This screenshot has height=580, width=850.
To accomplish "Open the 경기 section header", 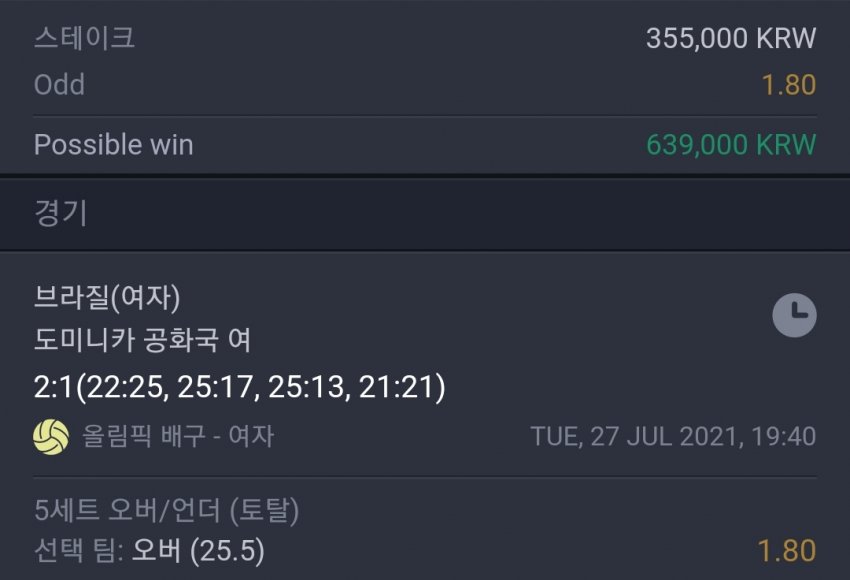I will (61, 213).
